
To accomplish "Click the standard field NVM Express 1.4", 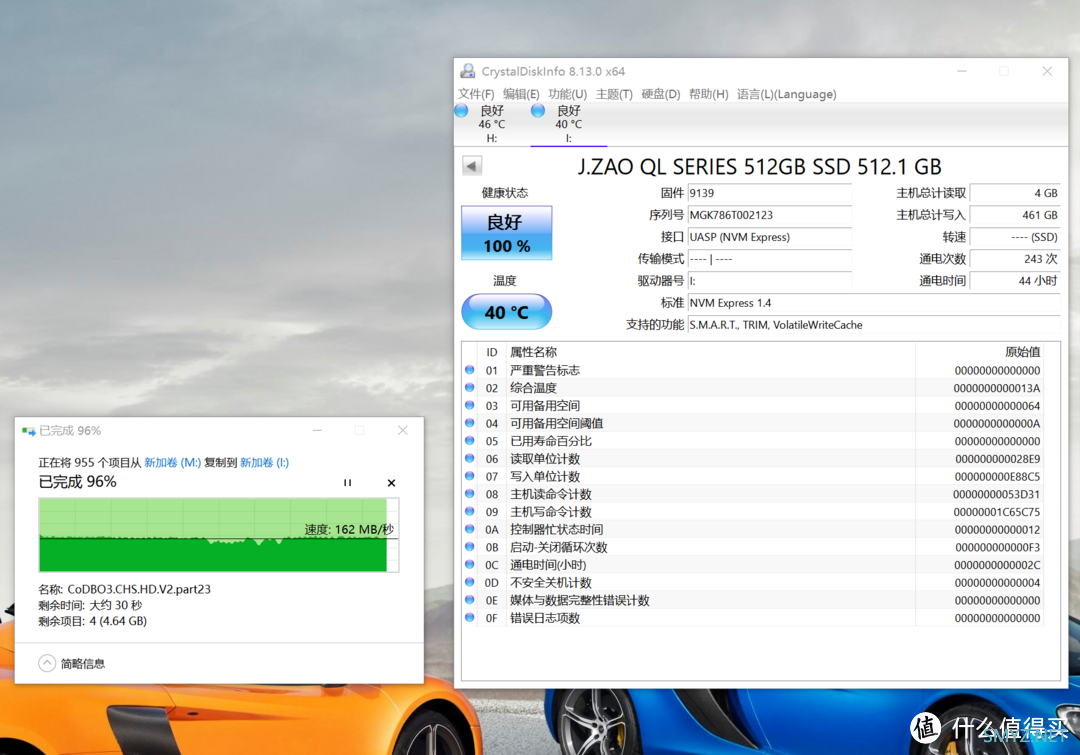I will [873, 303].
